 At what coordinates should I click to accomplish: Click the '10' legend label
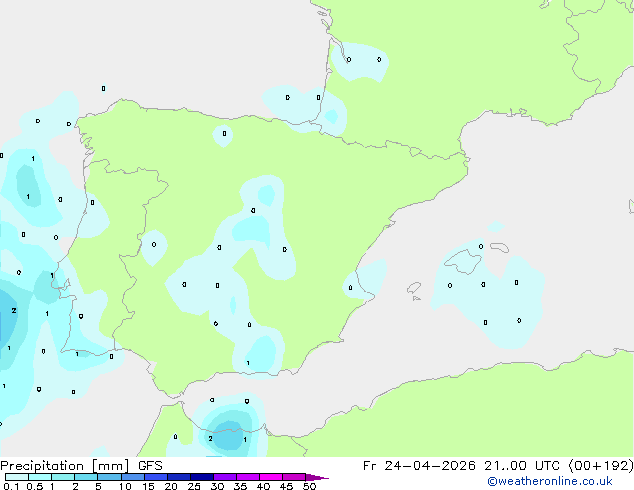tap(125, 486)
